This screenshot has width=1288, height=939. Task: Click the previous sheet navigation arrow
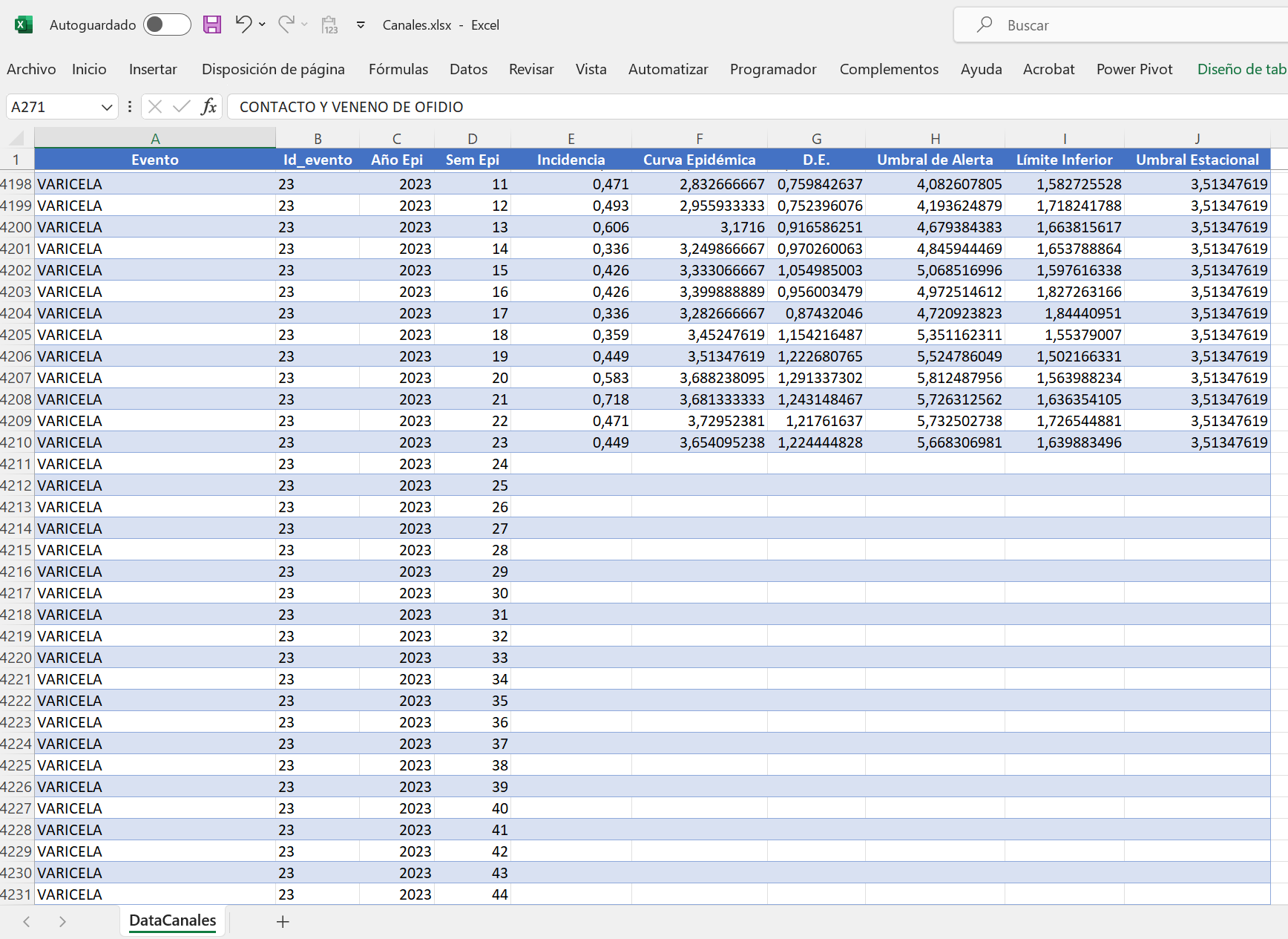coord(27,921)
